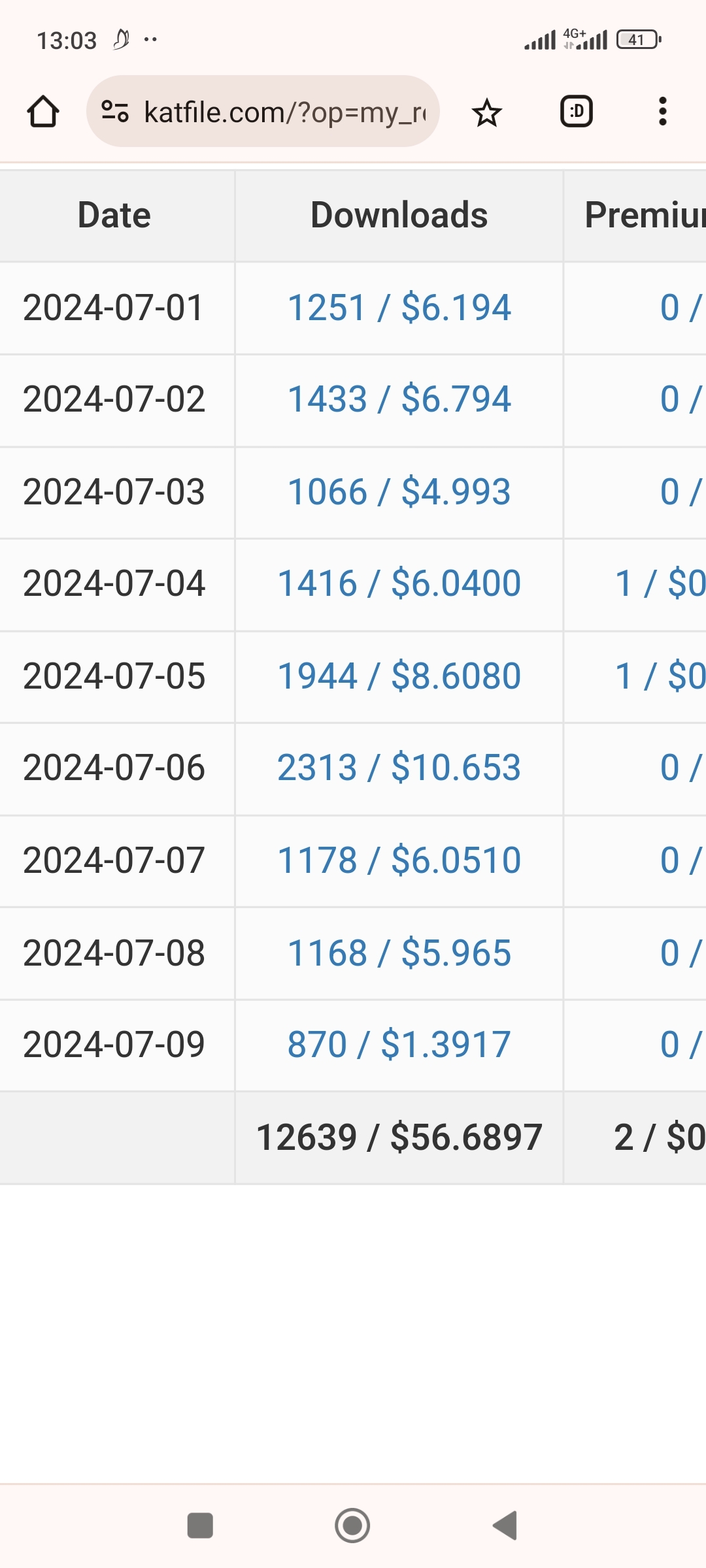This screenshot has width=706, height=1568.
Task: Tap the Android back triangle
Action: (505, 1526)
